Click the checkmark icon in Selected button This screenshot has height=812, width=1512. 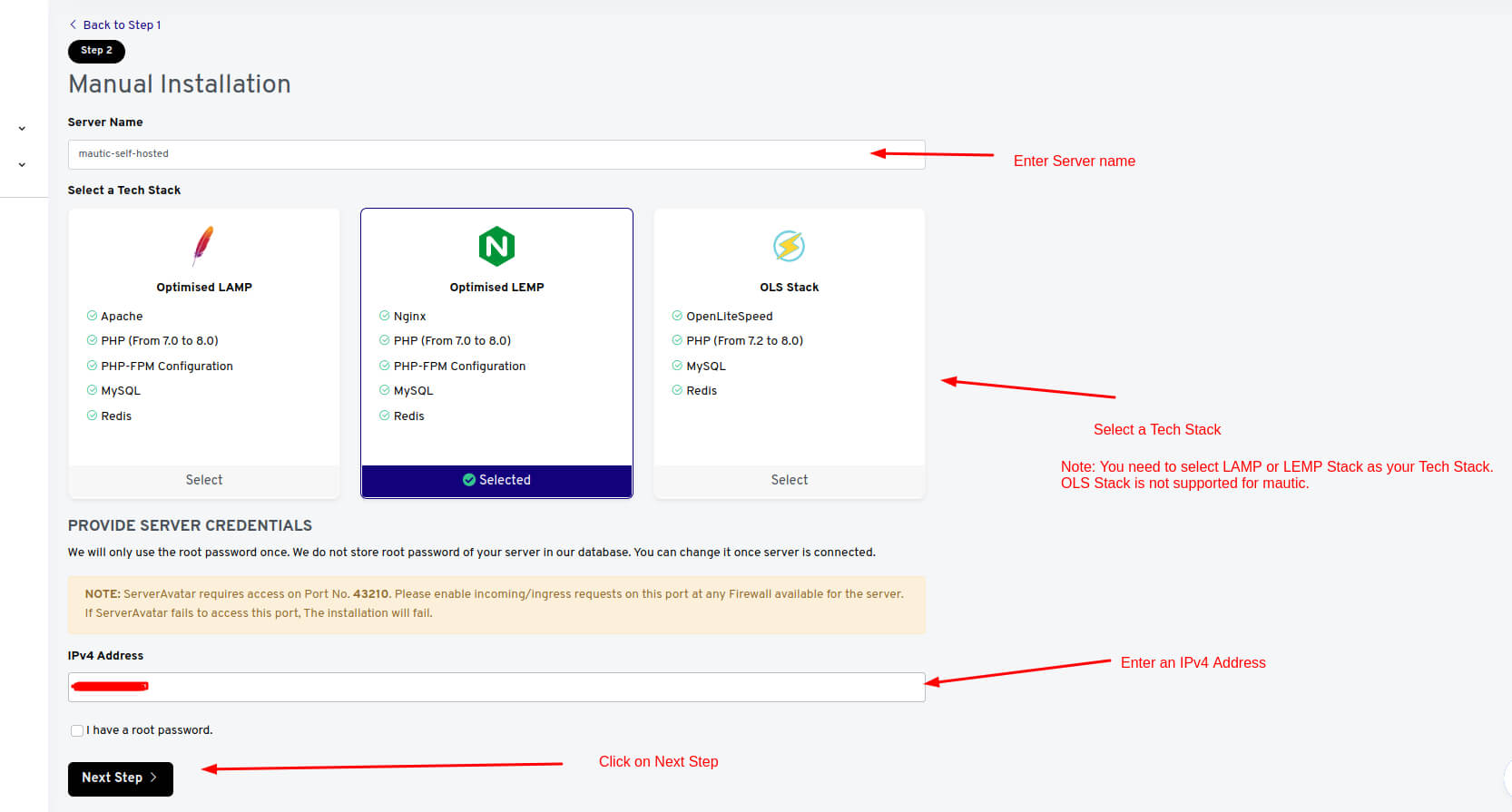point(469,480)
